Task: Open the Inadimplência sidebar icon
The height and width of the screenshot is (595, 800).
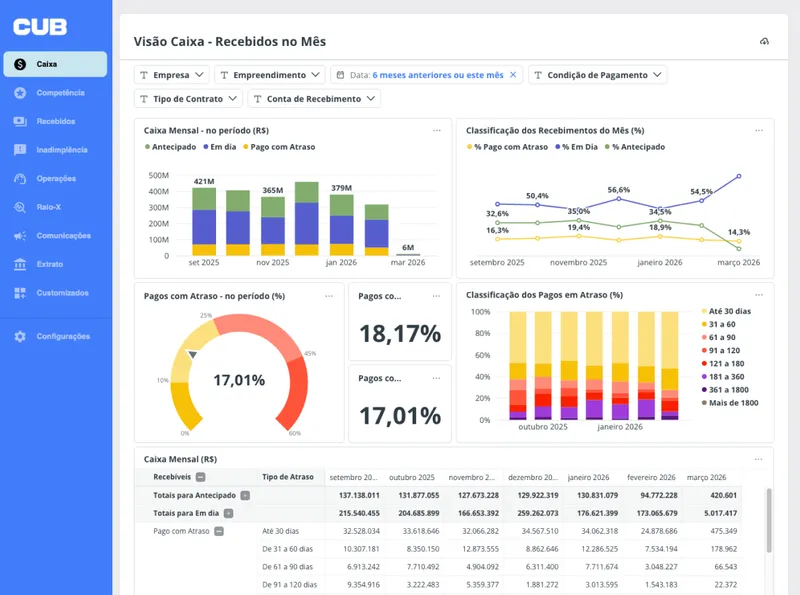Action: [x=20, y=150]
